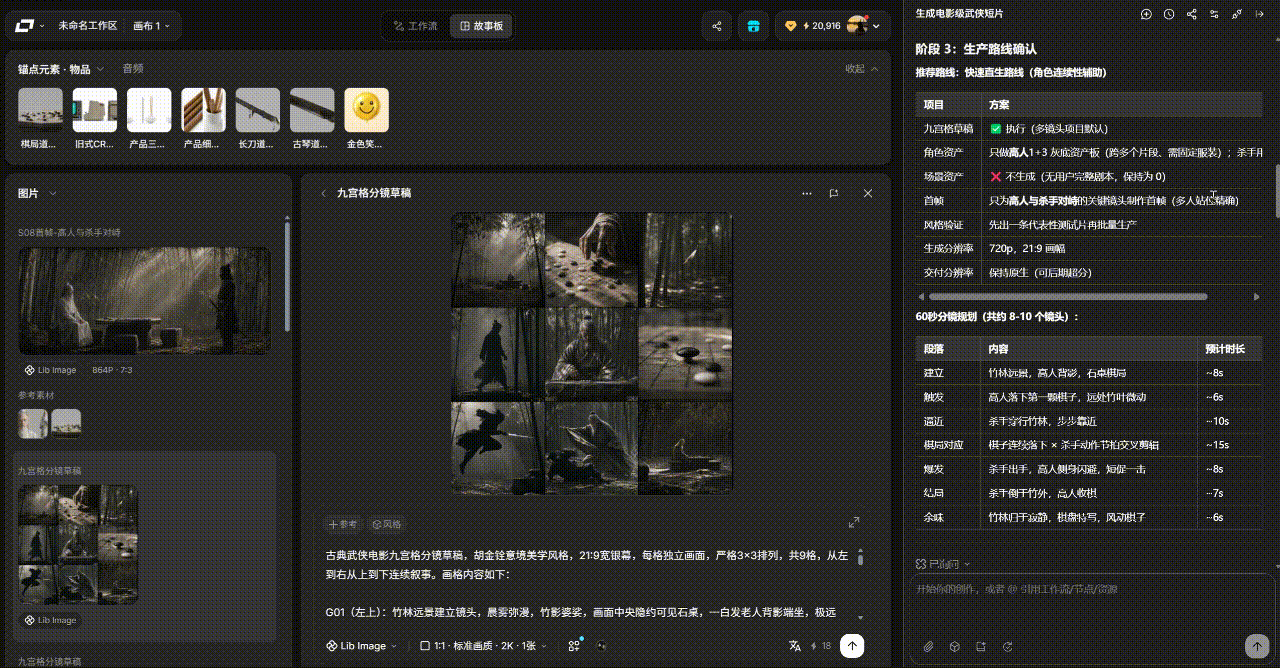Click the table horizontal scrollbar

(x=1068, y=297)
